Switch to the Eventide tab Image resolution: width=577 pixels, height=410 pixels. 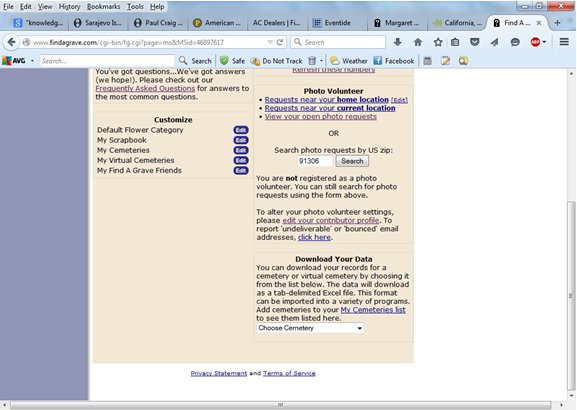pos(337,23)
